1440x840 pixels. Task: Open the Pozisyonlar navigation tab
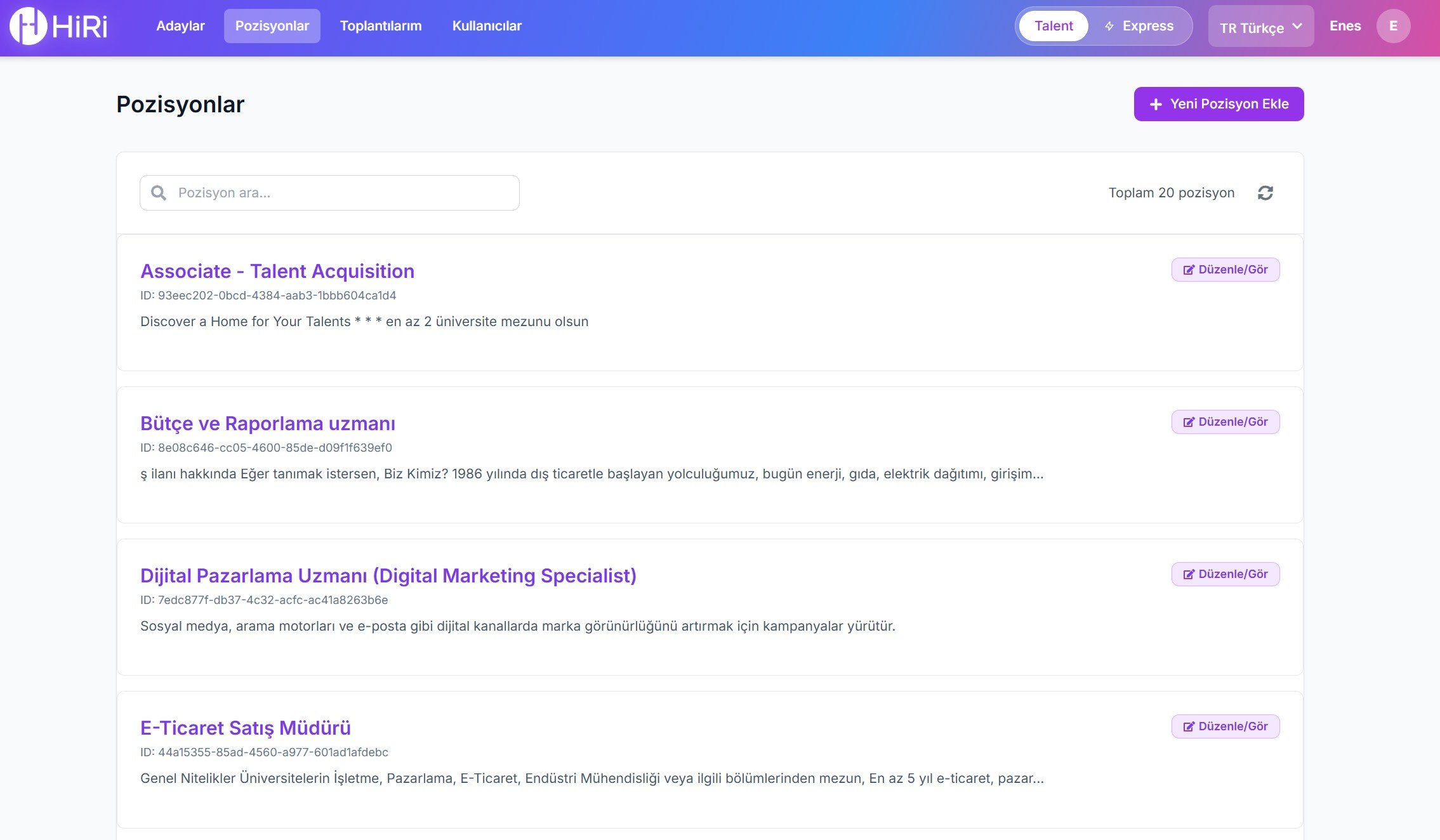[272, 26]
